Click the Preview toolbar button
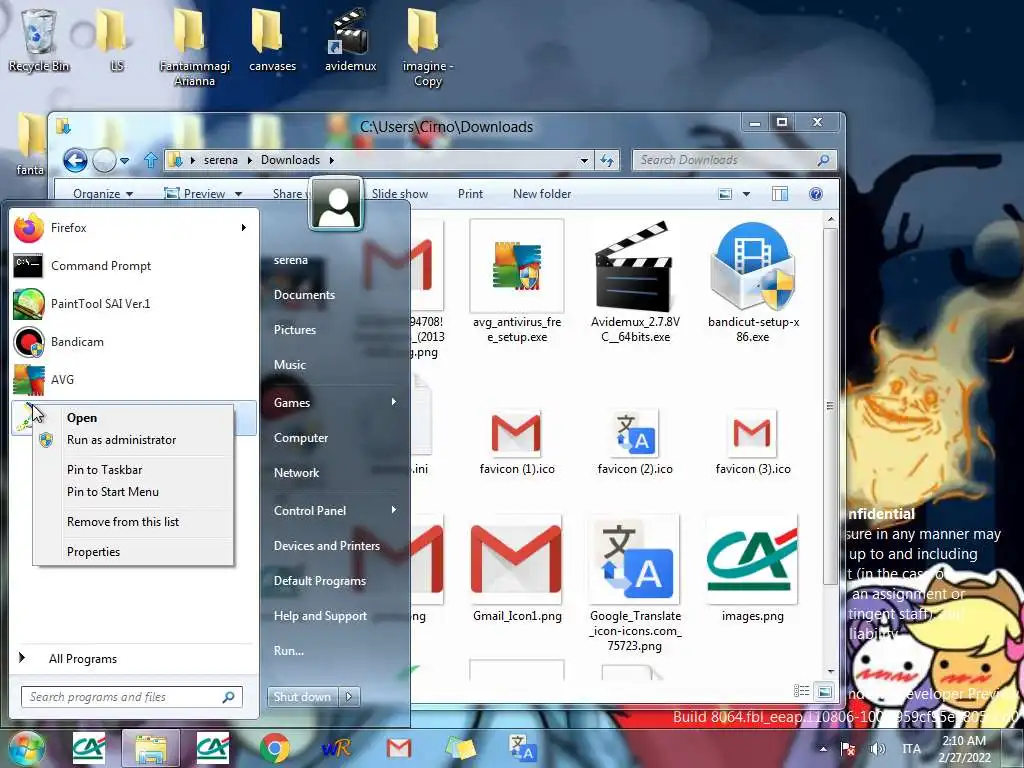Image resolution: width=1024 pixels, height=768 pixels. (x=197, y=194)
